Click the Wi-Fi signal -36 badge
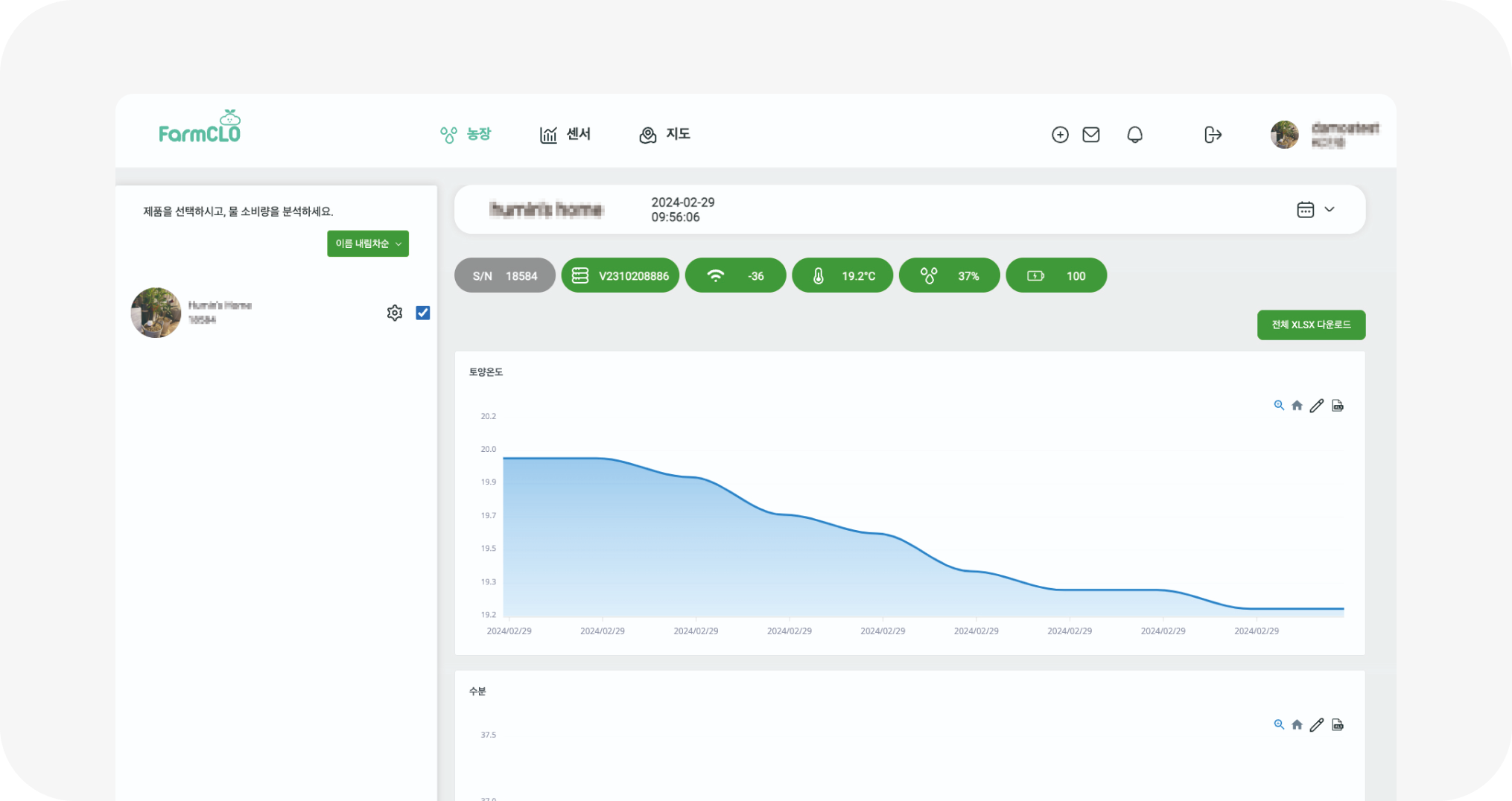 click(735, 275)
